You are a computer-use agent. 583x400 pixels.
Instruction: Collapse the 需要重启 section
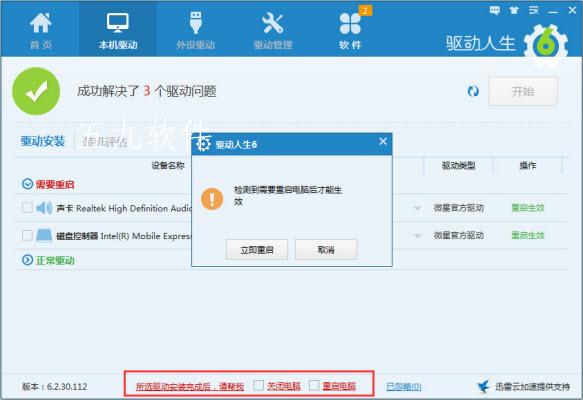point(27,184)
